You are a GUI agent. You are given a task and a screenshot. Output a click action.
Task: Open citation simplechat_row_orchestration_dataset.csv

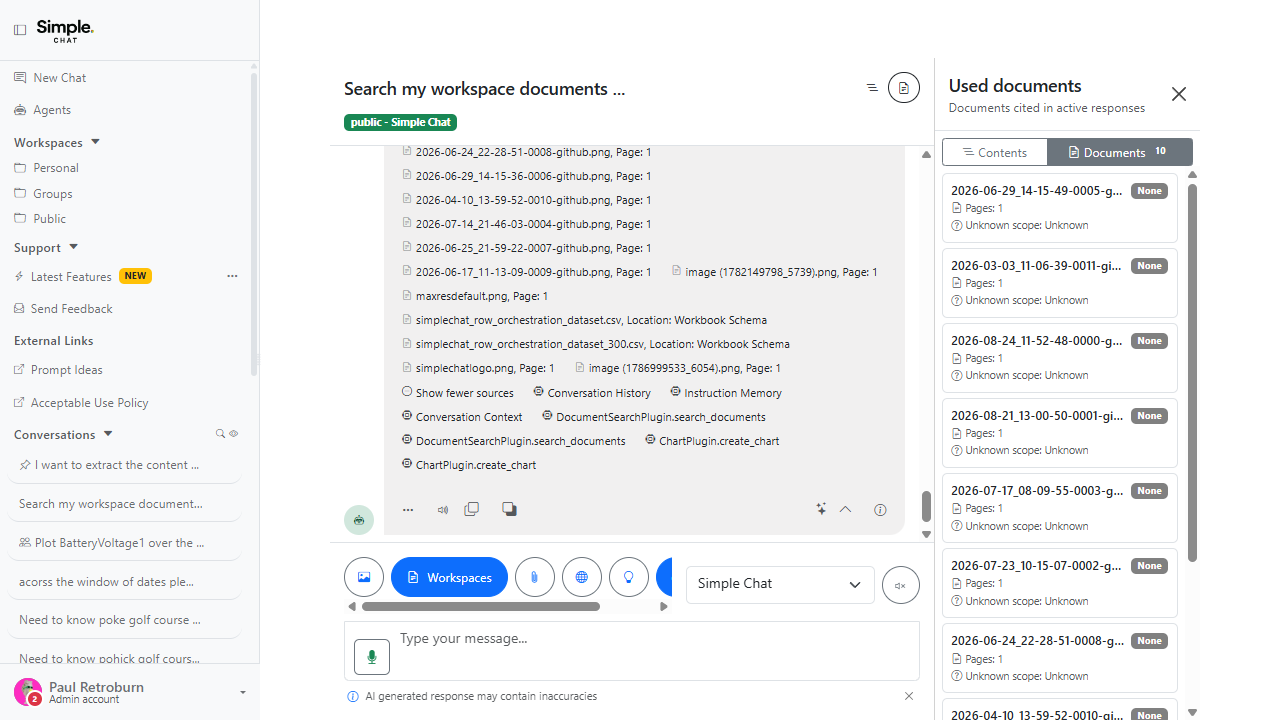pyautogui.click(x=585, y=320)
